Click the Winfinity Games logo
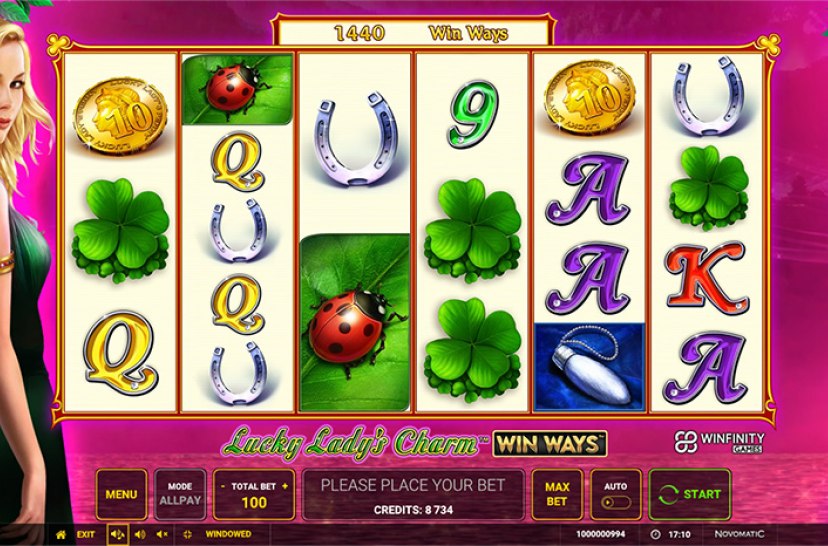This screenshot has width=828, height=546. (x=719, y=442)
